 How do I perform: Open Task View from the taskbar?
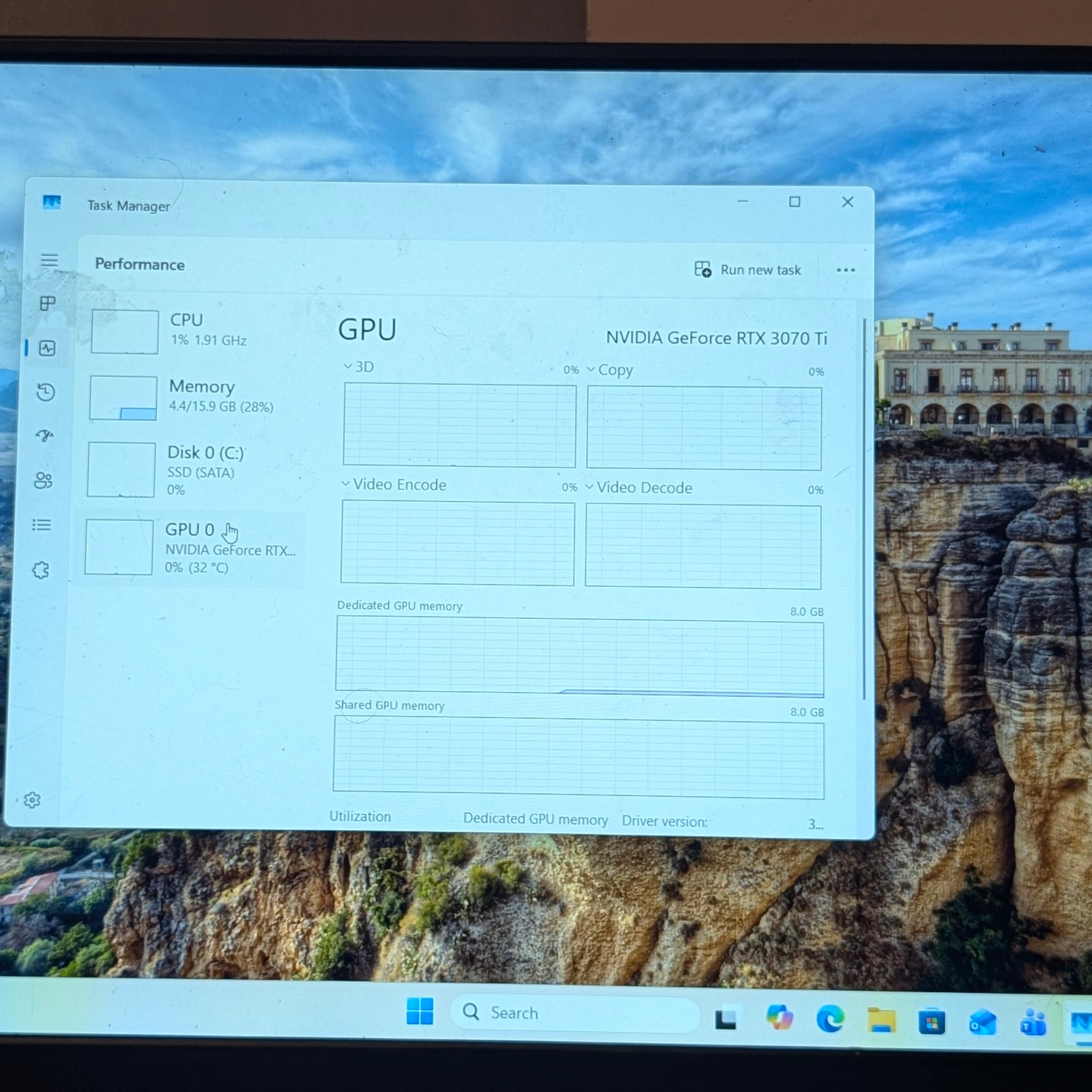(726, 1018)
